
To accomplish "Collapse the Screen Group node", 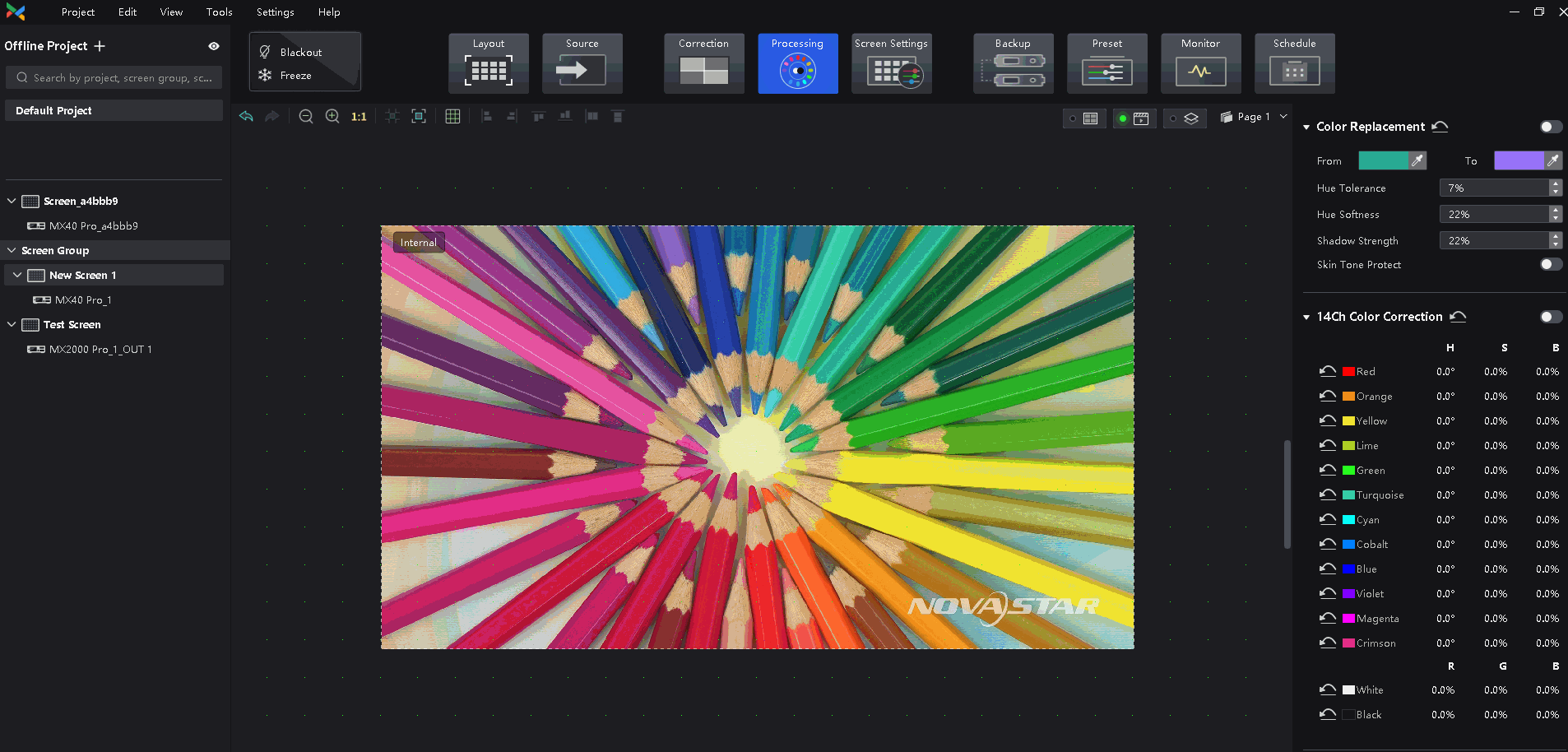I will 12,250.
